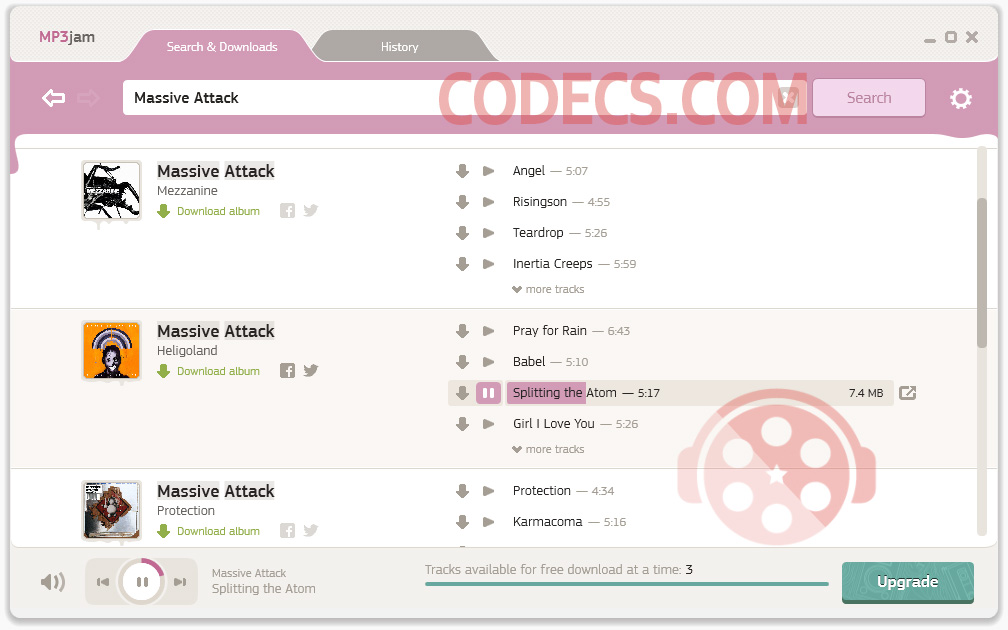Download album Heligoland
This screenshot has width=1008, height=630.
[209, 371]
